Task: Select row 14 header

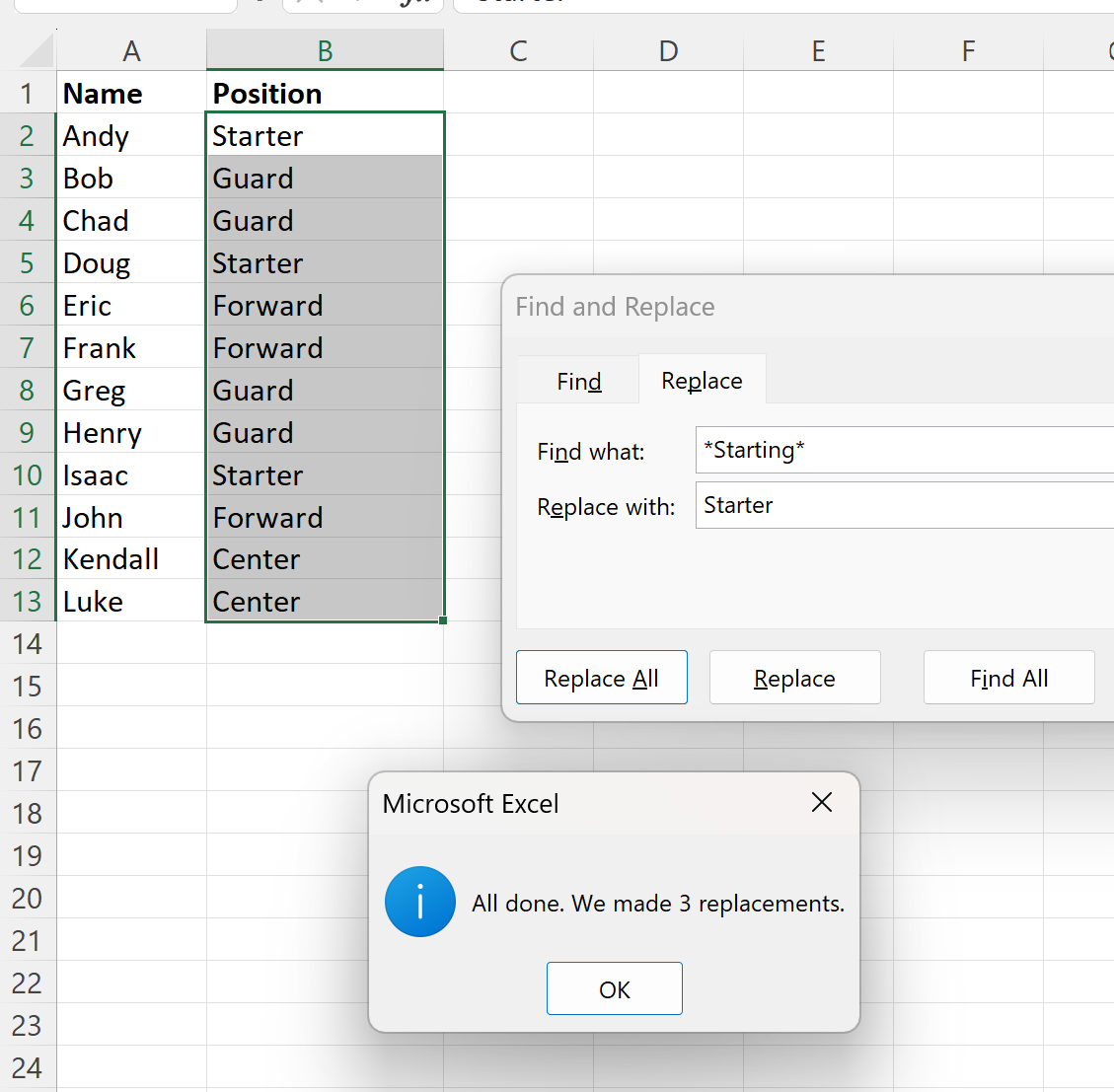Action: [27, 643]
